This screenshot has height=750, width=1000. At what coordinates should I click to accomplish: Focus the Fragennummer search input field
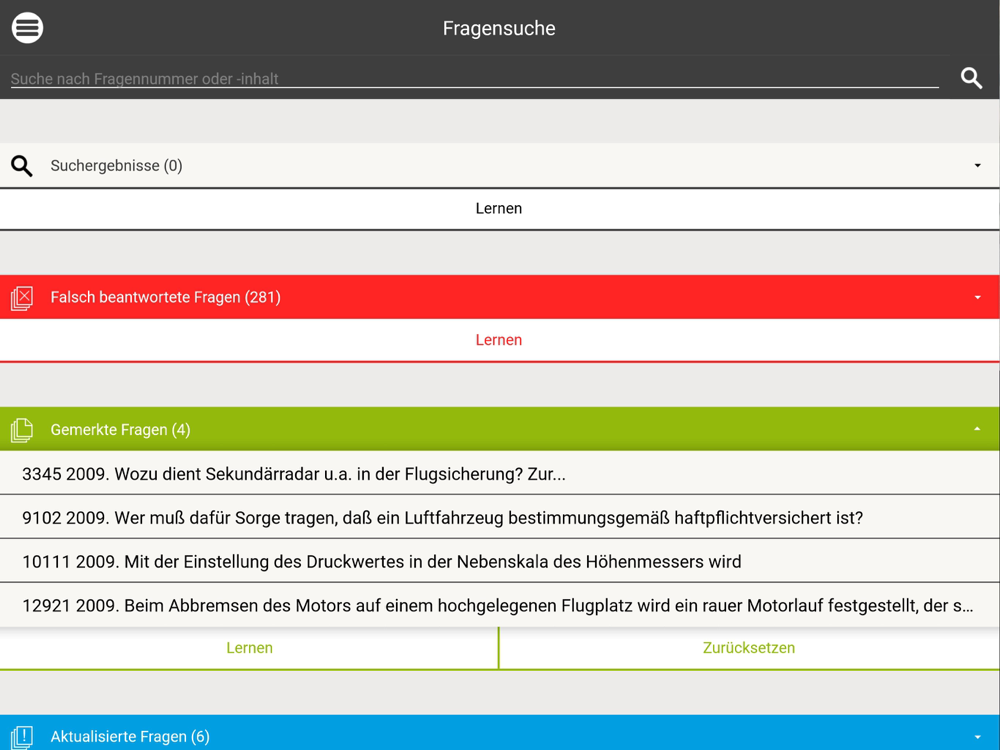click(474, 78)
